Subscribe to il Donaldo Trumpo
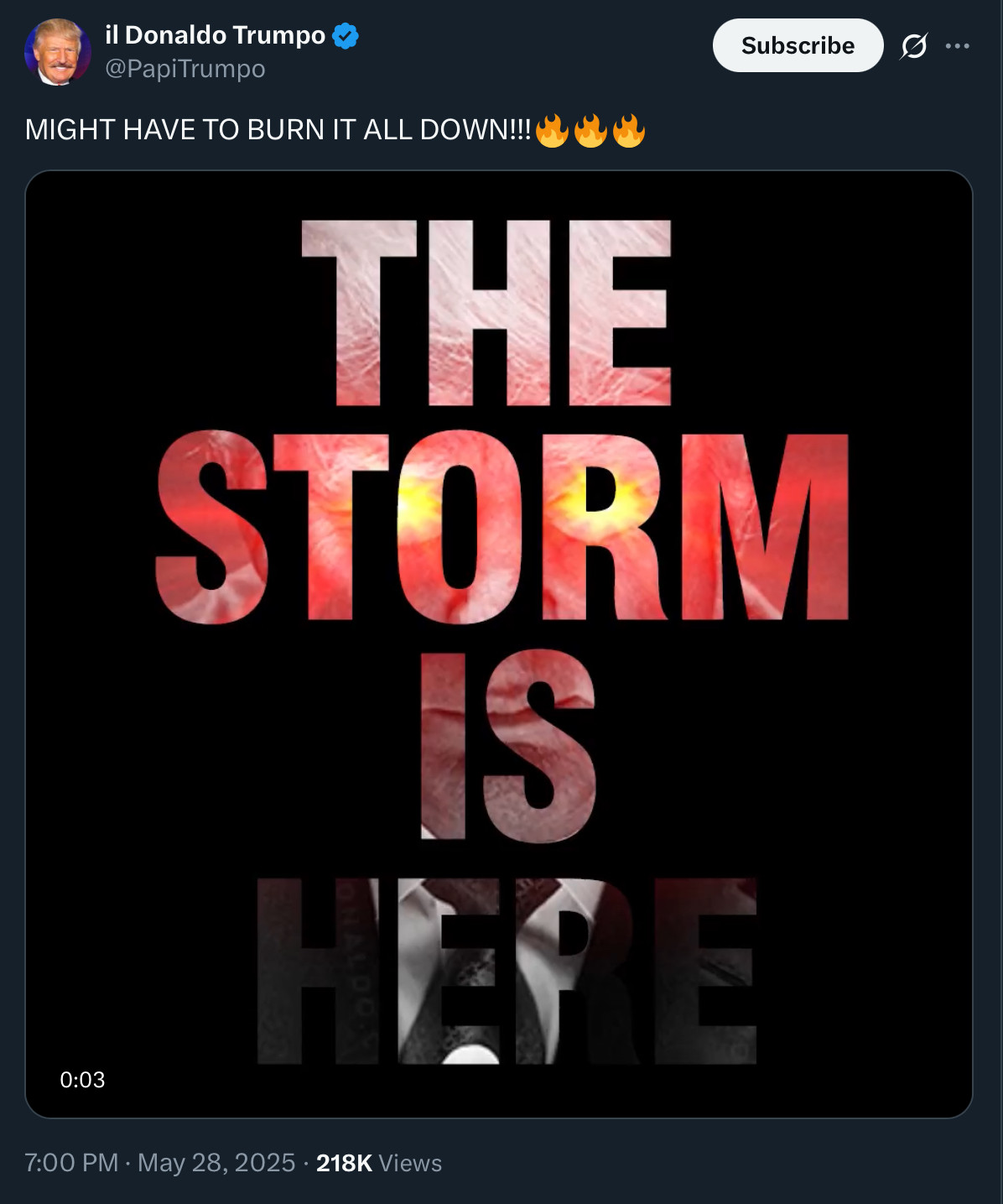Screen dimensions: 1003x1204 (798, 45)
